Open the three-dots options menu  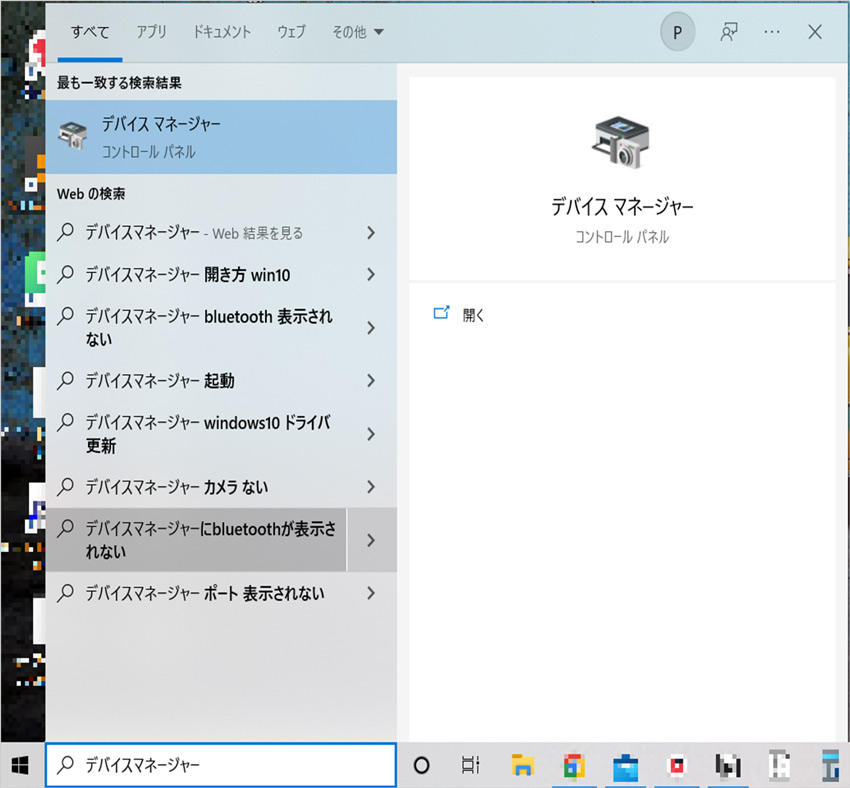772,33
